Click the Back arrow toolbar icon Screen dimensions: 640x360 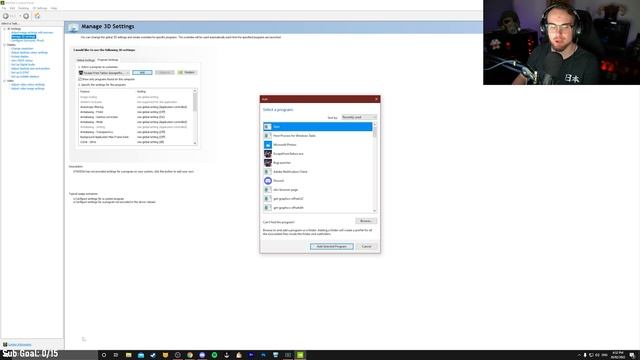tap(6, 16)
